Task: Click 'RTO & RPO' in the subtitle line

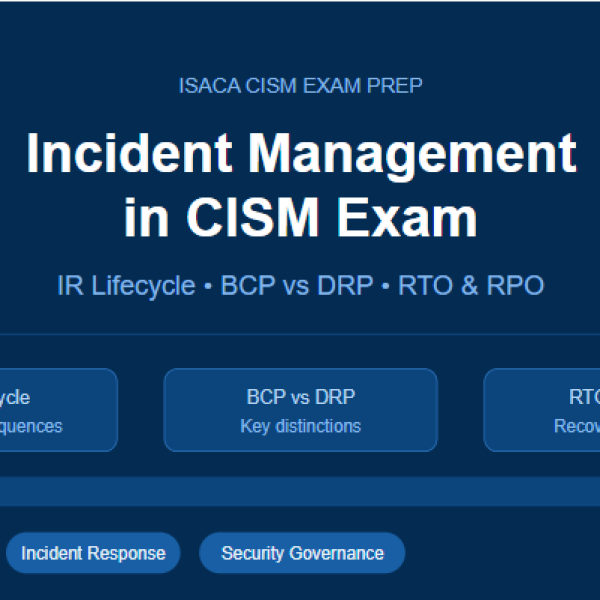Action: coord(471,286)
